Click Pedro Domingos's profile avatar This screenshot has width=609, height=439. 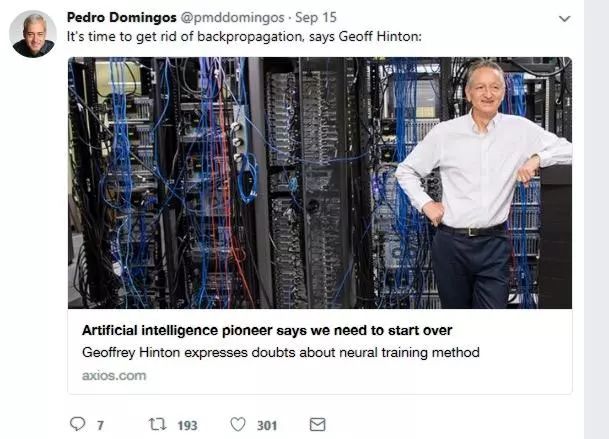coord(32,34)
